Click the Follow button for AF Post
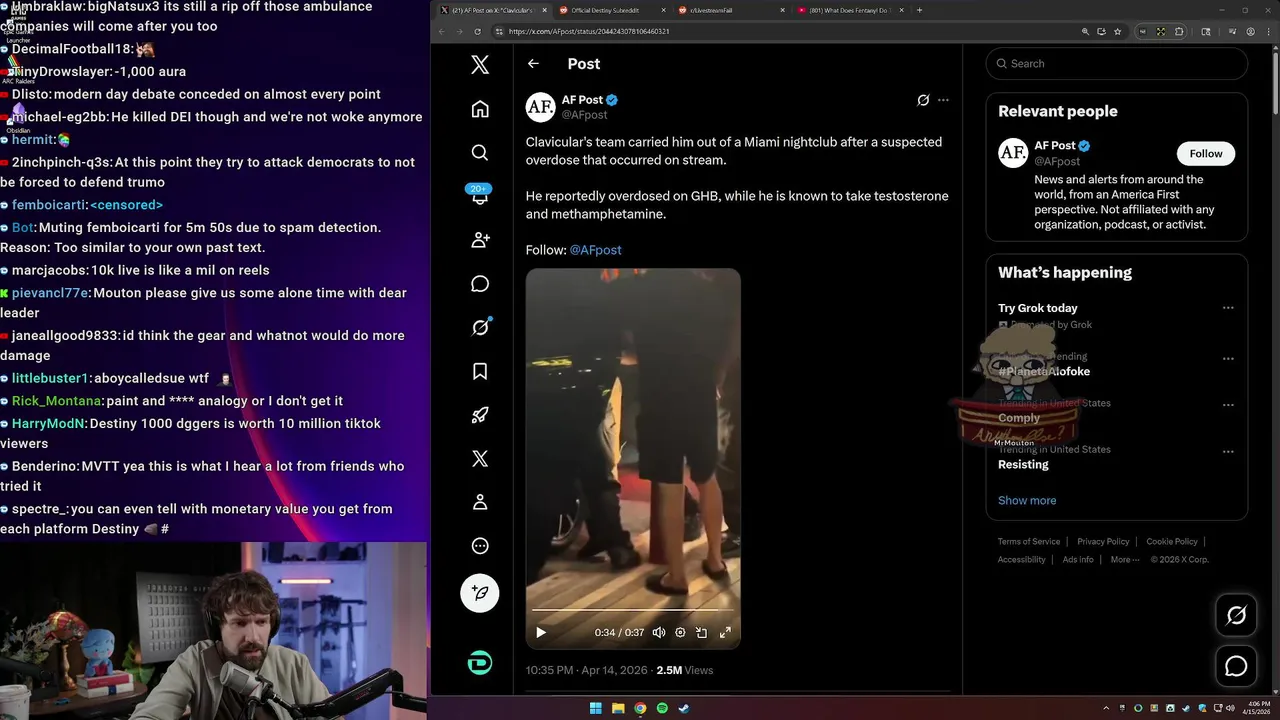 (1205, 153)
